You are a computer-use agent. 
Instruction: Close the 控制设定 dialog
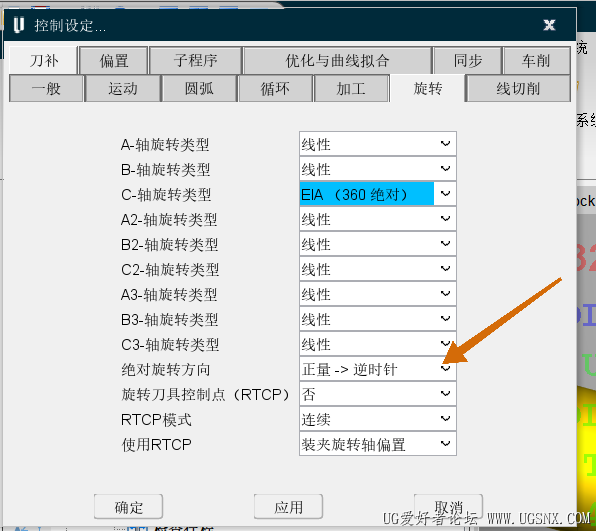click(x=549, y=25)
